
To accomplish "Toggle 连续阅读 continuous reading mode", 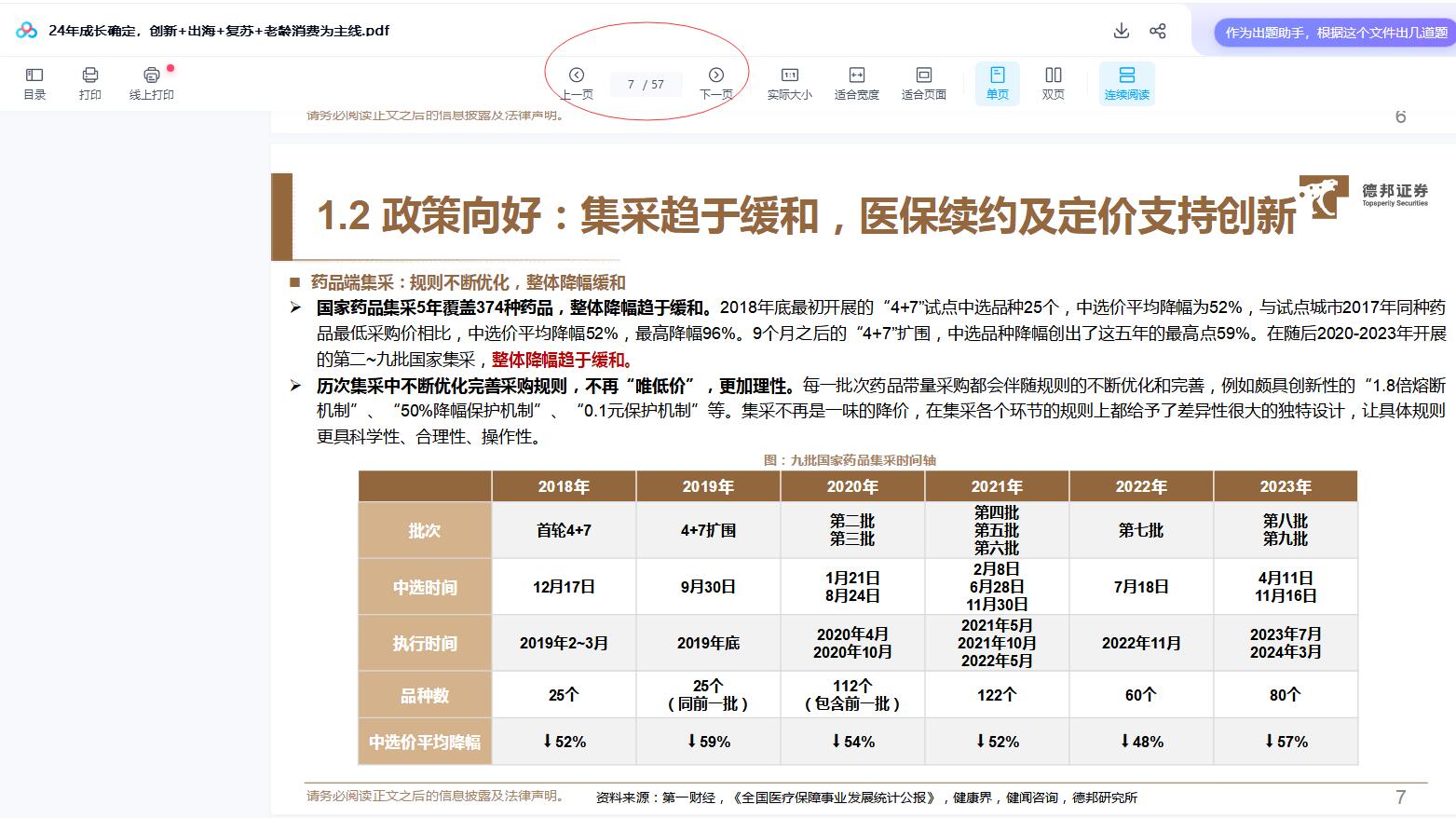I will [x=1126, y=82].
